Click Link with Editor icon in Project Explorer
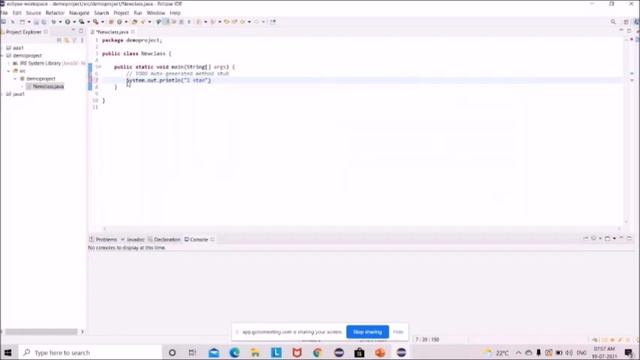 click(67, 40)
